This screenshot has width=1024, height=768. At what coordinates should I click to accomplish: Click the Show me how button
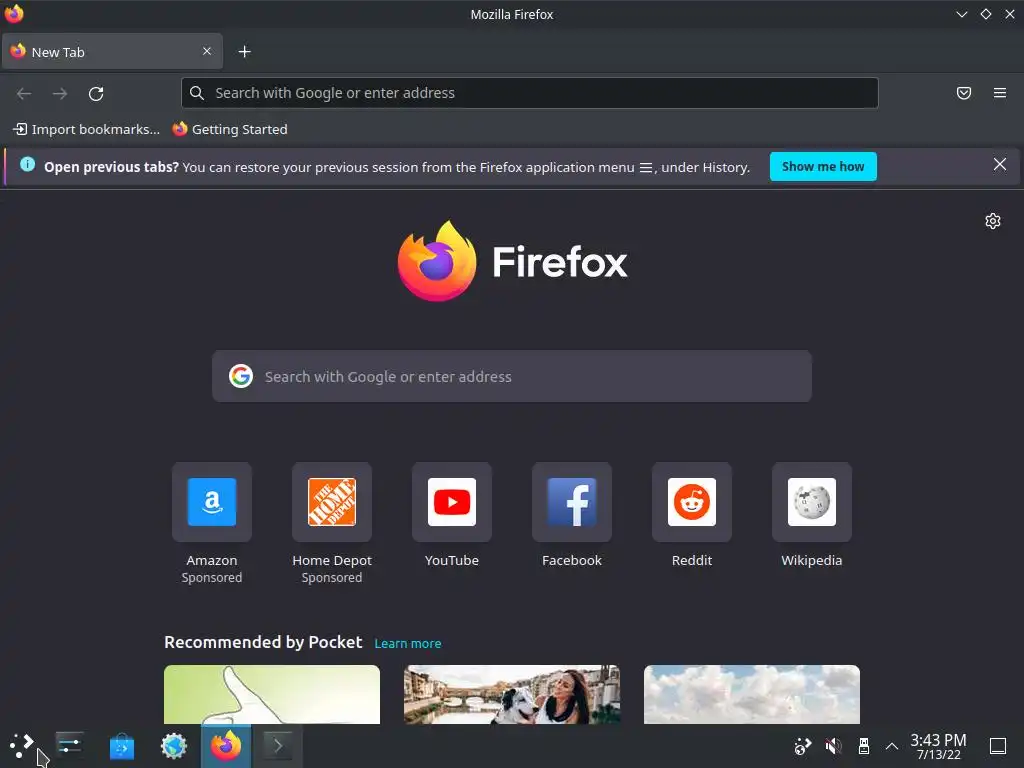click(823, 167)
